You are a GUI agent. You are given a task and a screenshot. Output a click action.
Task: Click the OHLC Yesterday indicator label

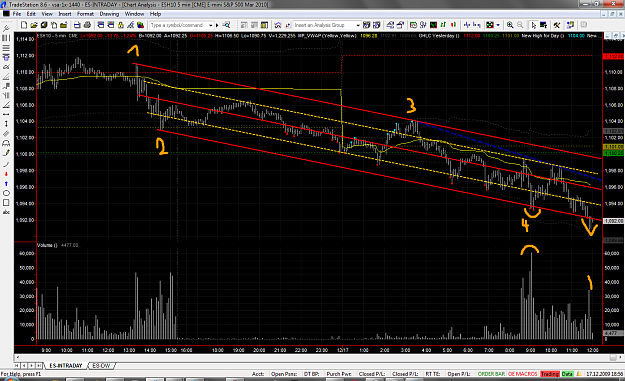coord(439,36)
